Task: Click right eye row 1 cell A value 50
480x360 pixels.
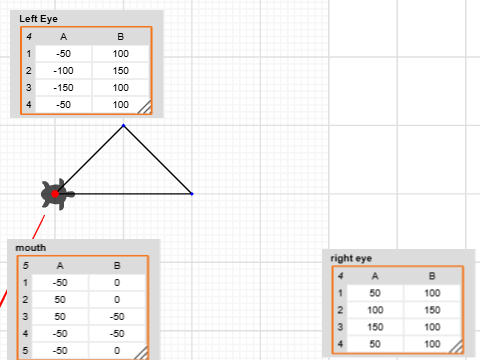Action: (x=375, y=293)
